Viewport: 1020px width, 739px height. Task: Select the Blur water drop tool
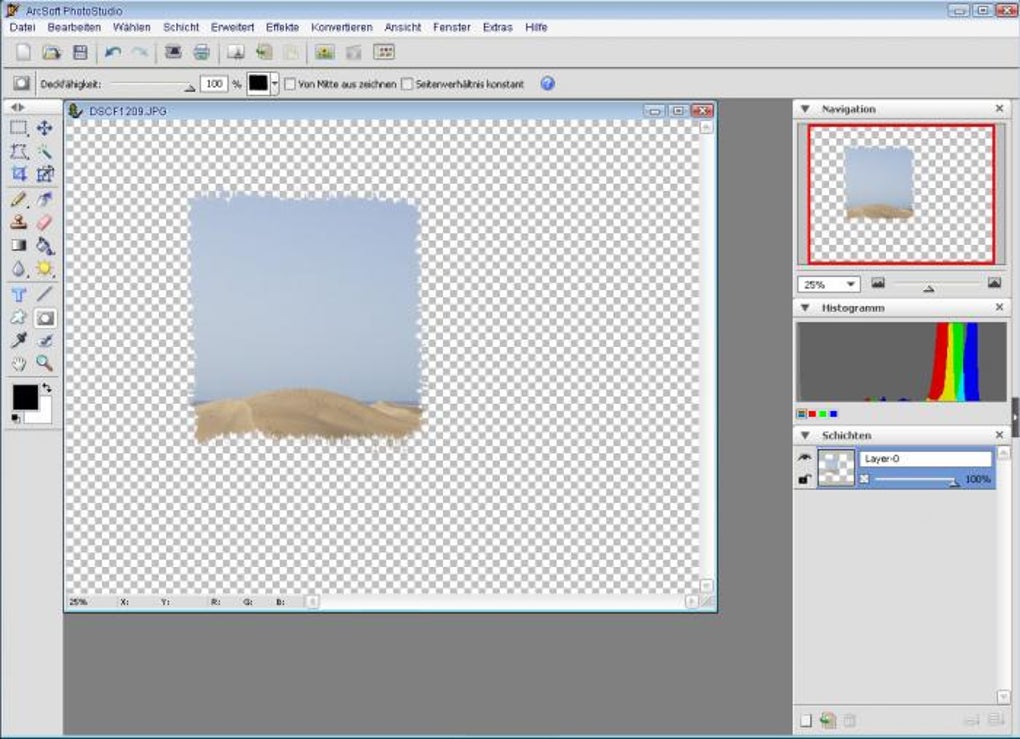(19, 269)
